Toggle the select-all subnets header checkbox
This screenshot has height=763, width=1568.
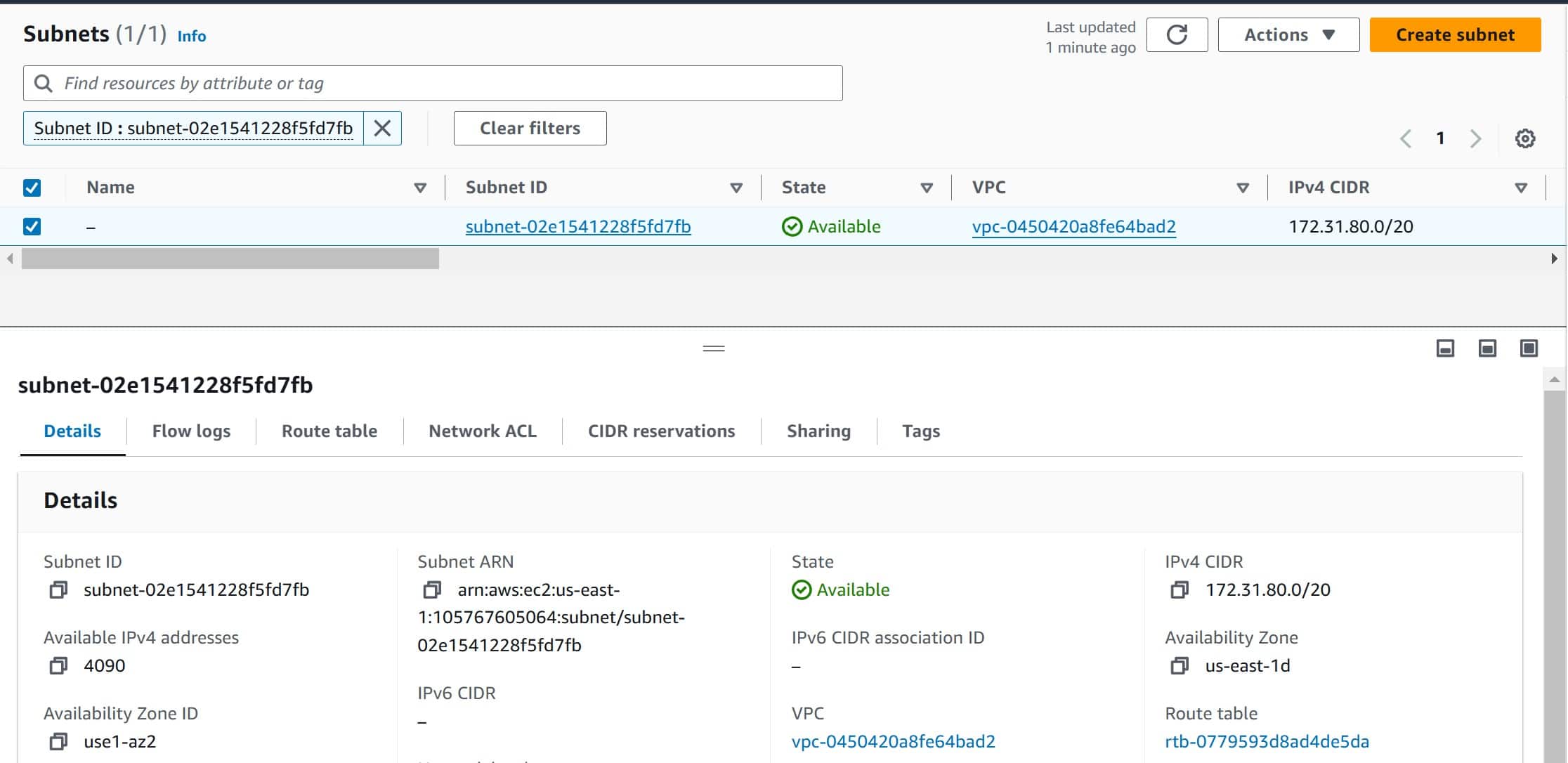pos(32,187)
